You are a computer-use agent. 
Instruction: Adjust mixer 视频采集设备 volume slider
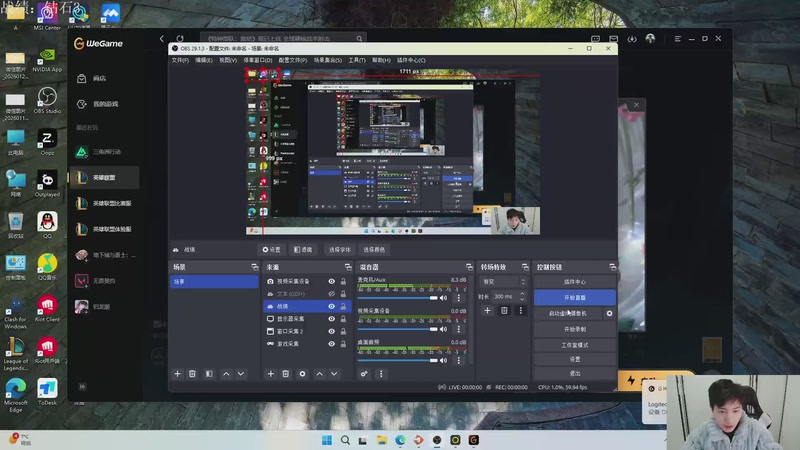pos(397,329)
